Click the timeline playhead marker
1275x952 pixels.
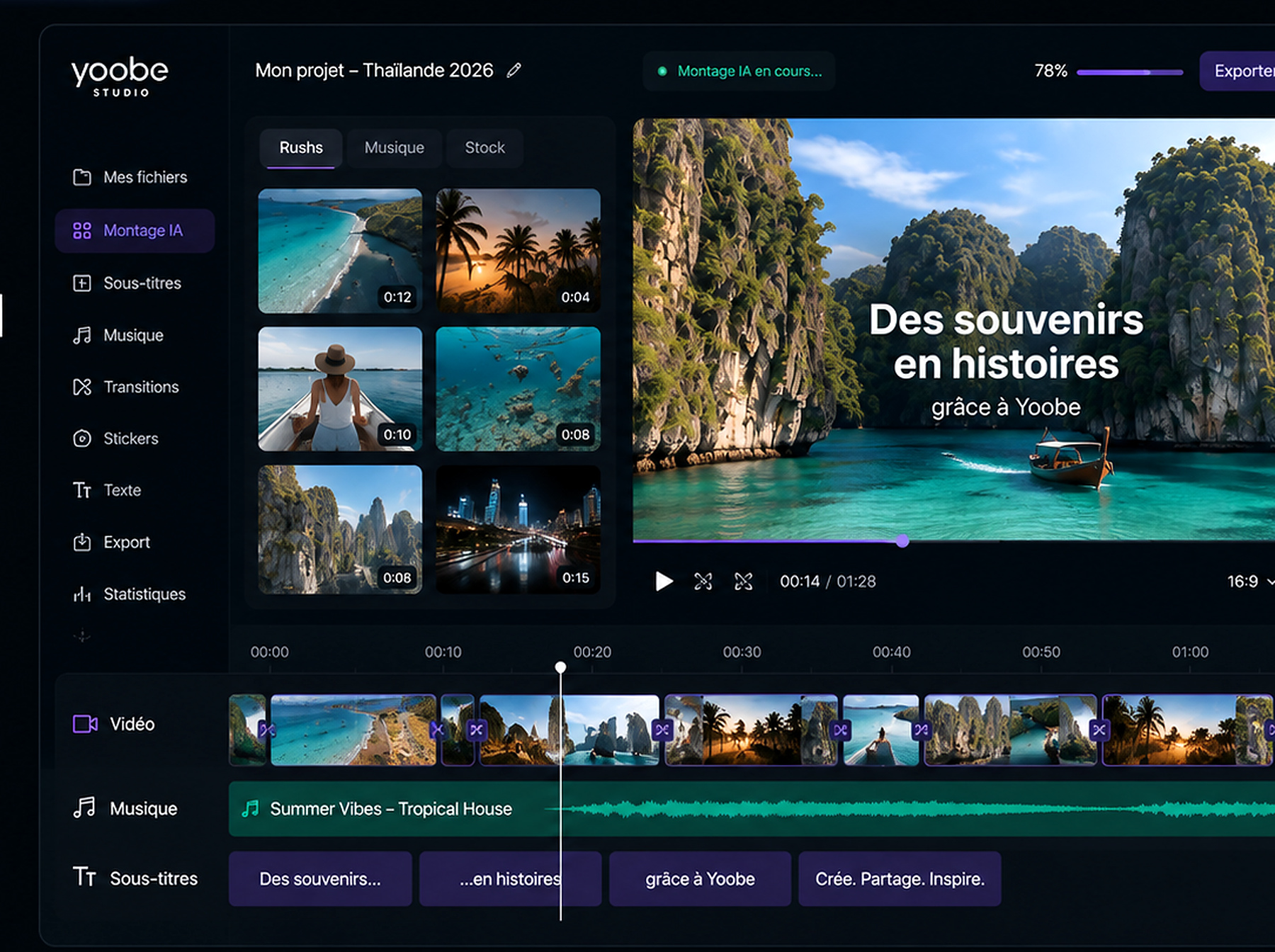560,667
